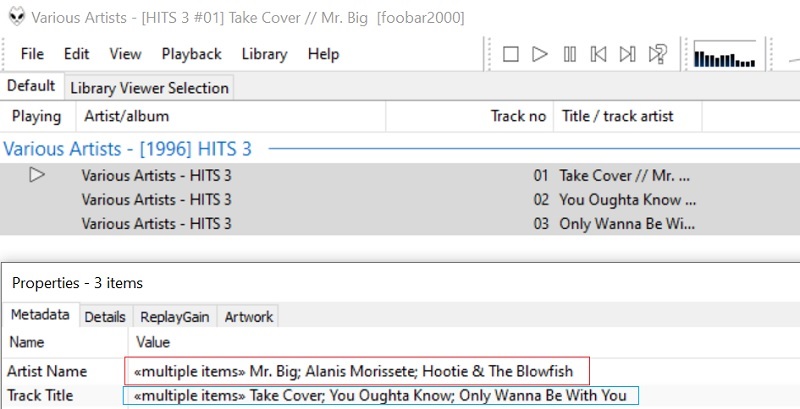Open the Help menu
The image size is (800, 409).
tap(323, 54)
